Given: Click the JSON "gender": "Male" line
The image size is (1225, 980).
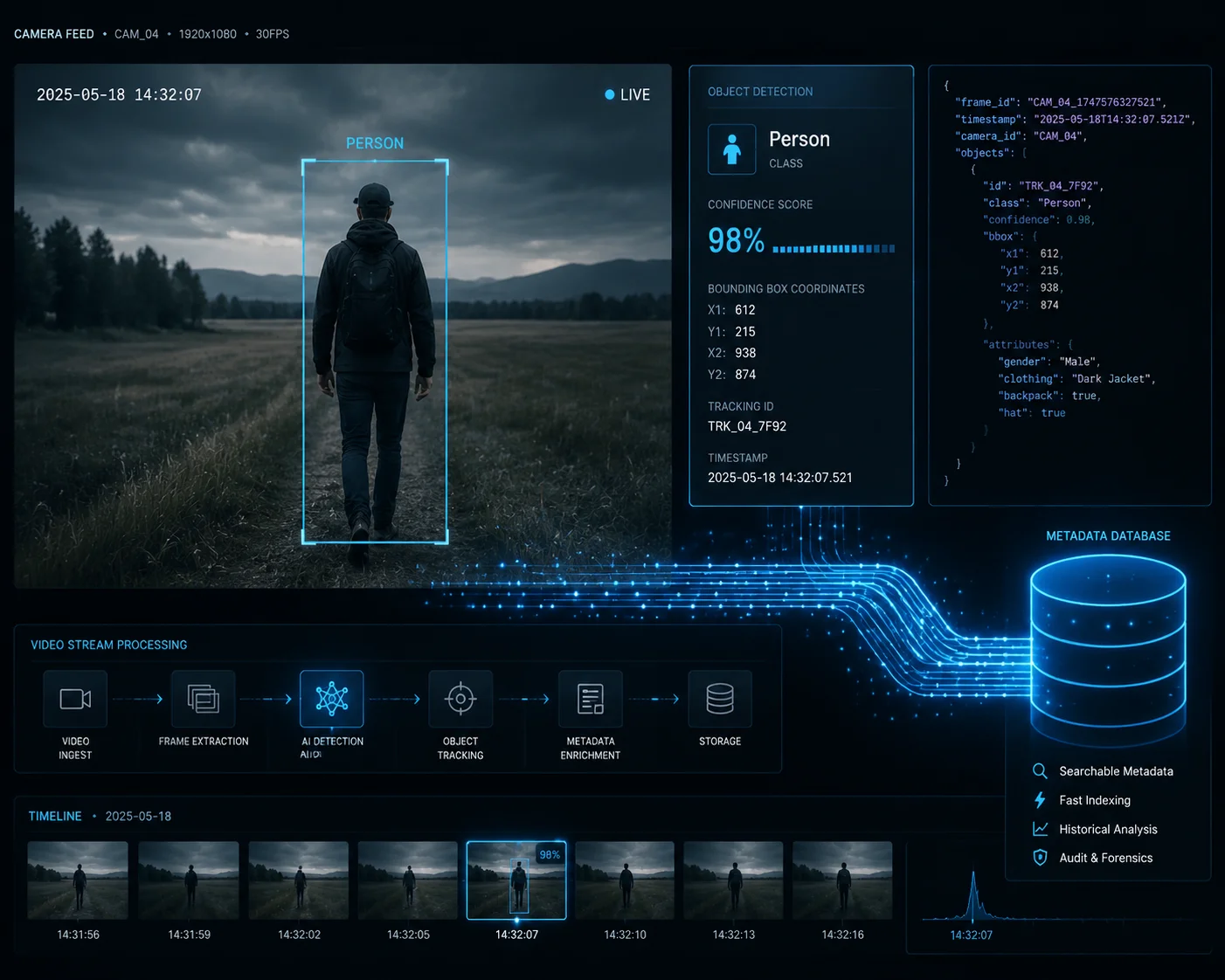Looking at the screenshot, I should [x=1049, y=362].
